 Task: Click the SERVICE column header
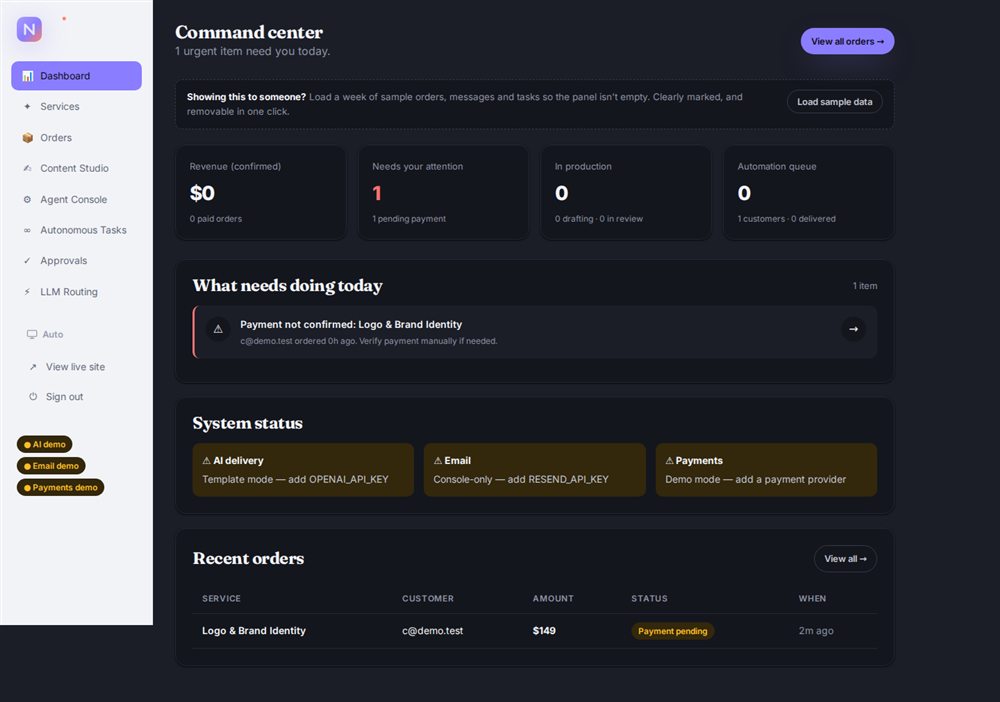click(x=221, y=599)
